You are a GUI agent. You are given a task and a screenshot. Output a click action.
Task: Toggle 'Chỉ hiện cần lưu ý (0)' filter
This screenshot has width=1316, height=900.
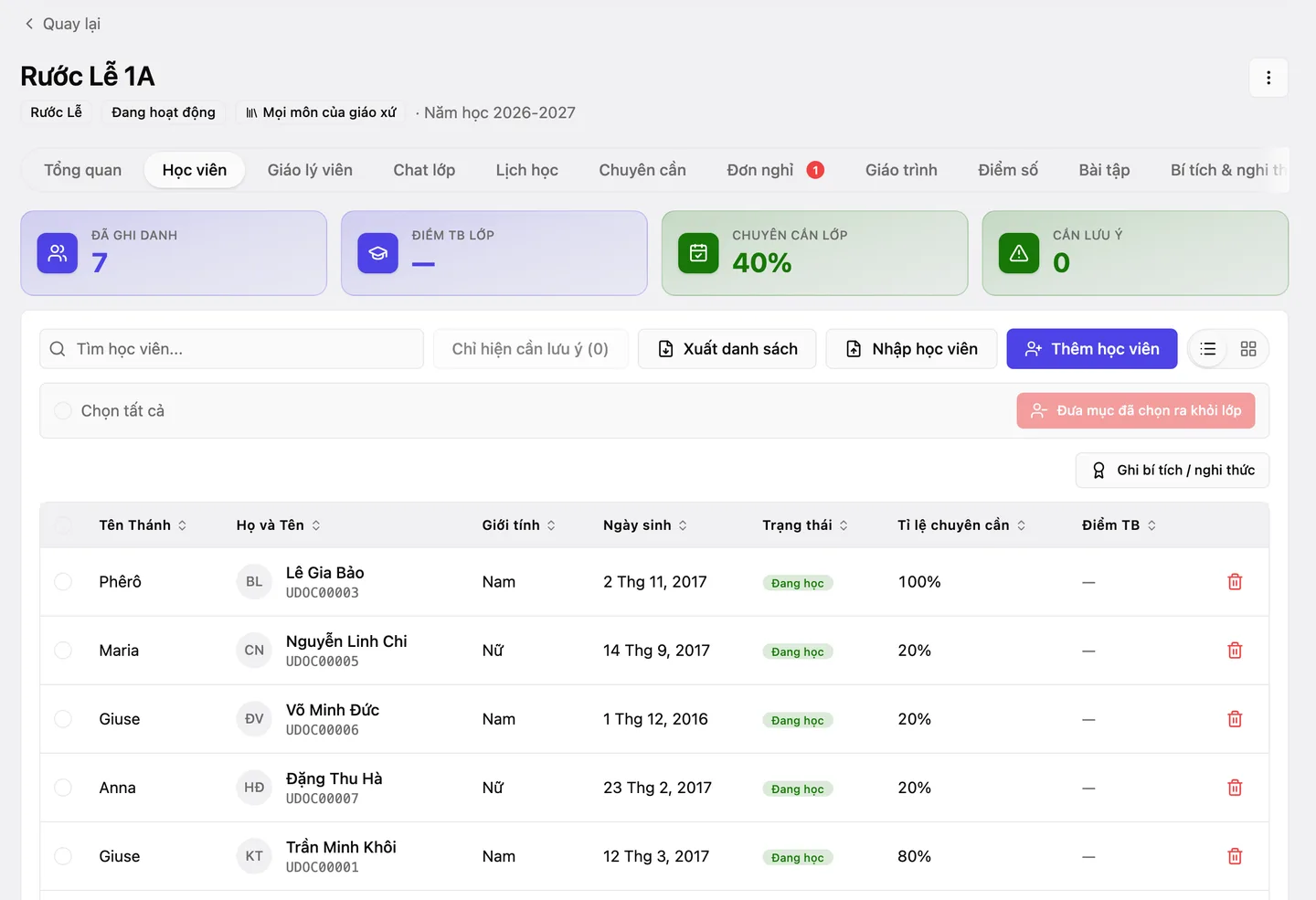(x=530, y=349)
